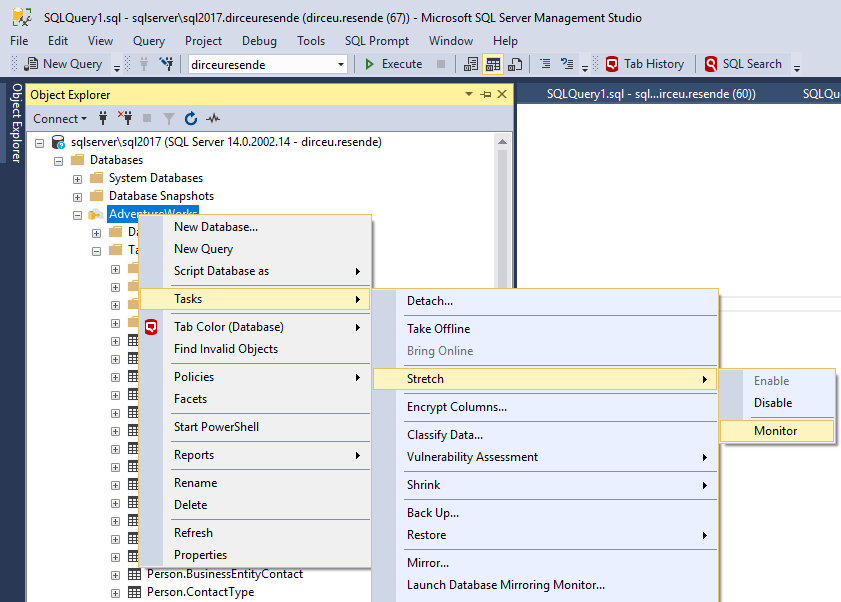Open the dirceuresende database dropdown
Viewport: 841px width, 602px height.
tap(340, 65)
